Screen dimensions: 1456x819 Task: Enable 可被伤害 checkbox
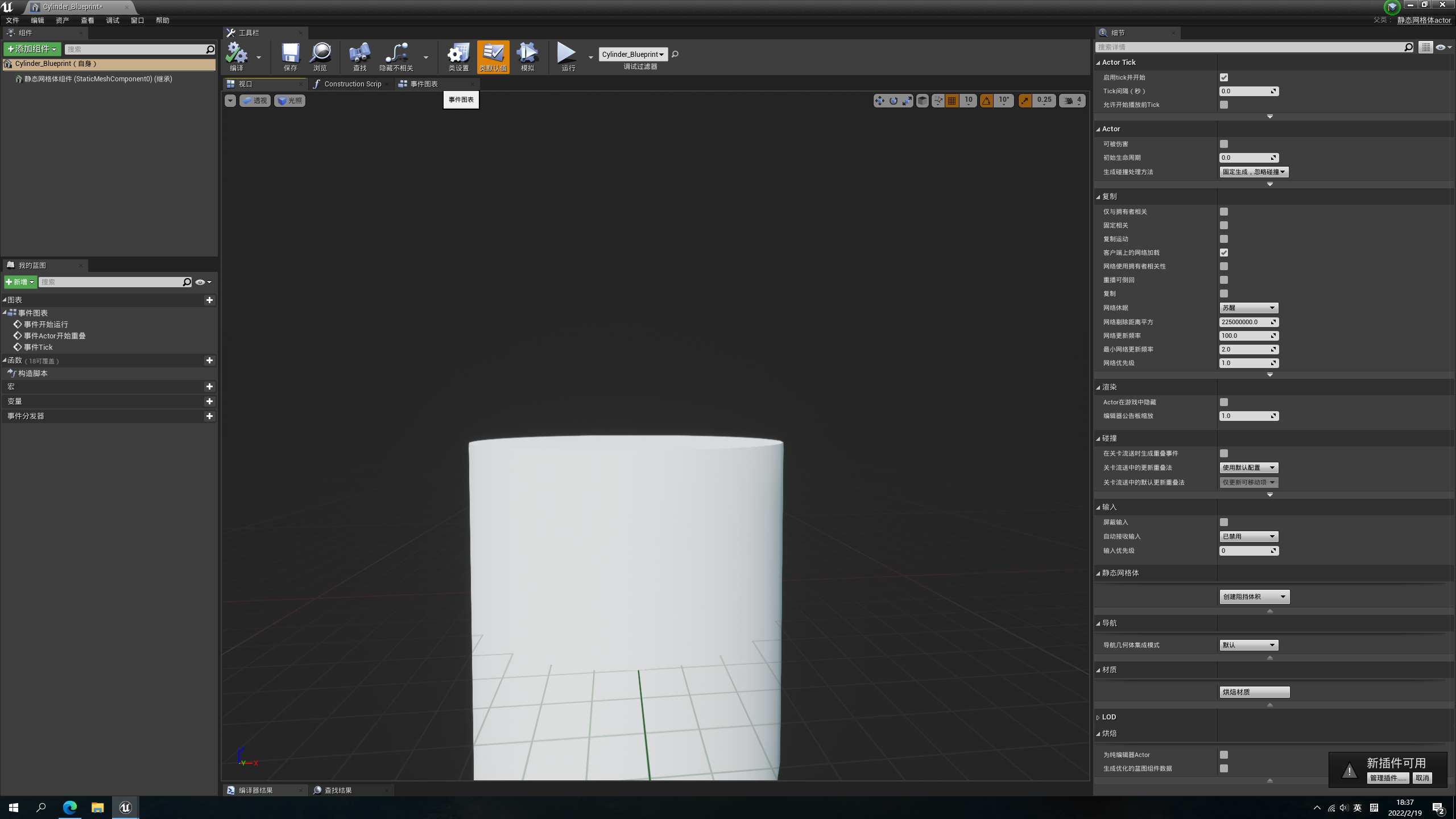(1224, 144)
